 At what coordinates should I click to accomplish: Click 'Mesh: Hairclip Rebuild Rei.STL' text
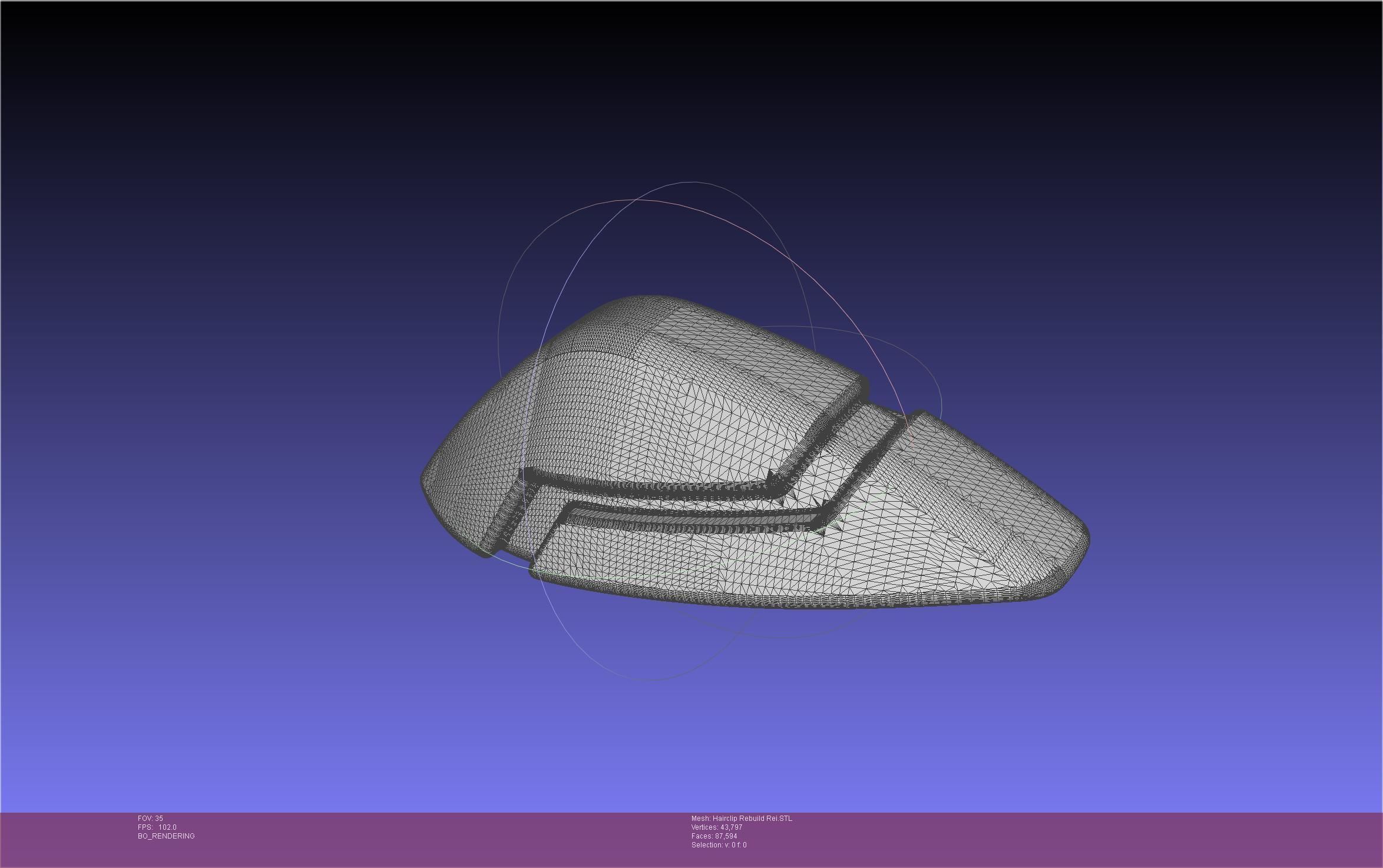point(742,819)
